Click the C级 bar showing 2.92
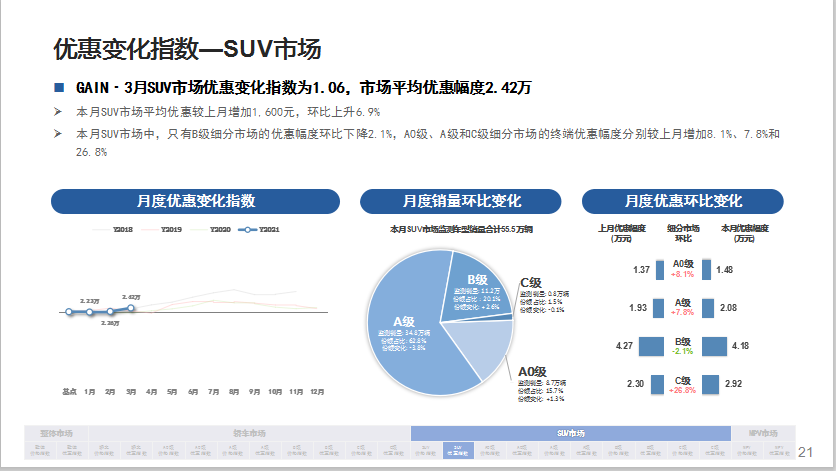This screenshot has width=836, height=471. (x=710, y=384)
